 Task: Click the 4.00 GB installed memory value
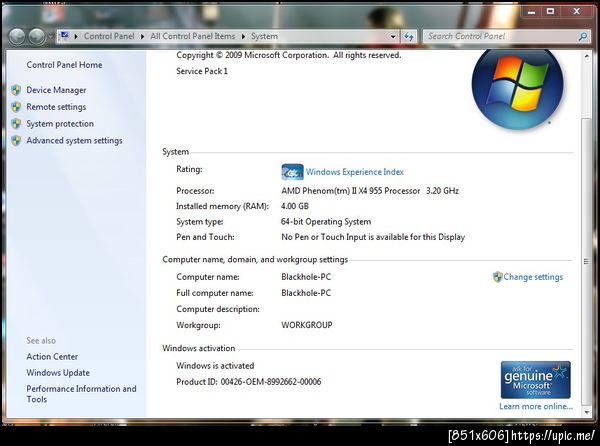pyautogui.click(x=295, y=207)
